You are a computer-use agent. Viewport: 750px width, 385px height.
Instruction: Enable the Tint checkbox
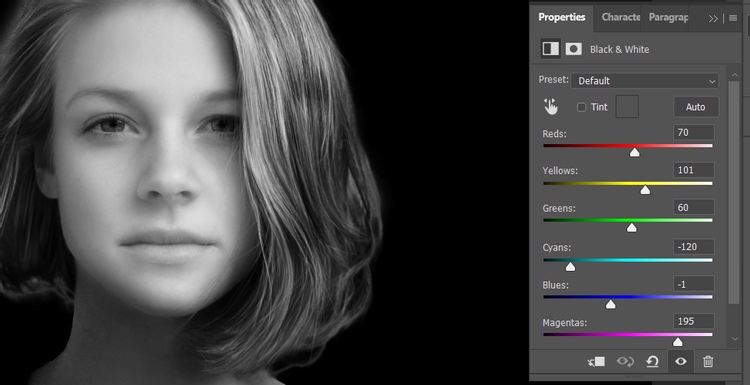[581, 107]
